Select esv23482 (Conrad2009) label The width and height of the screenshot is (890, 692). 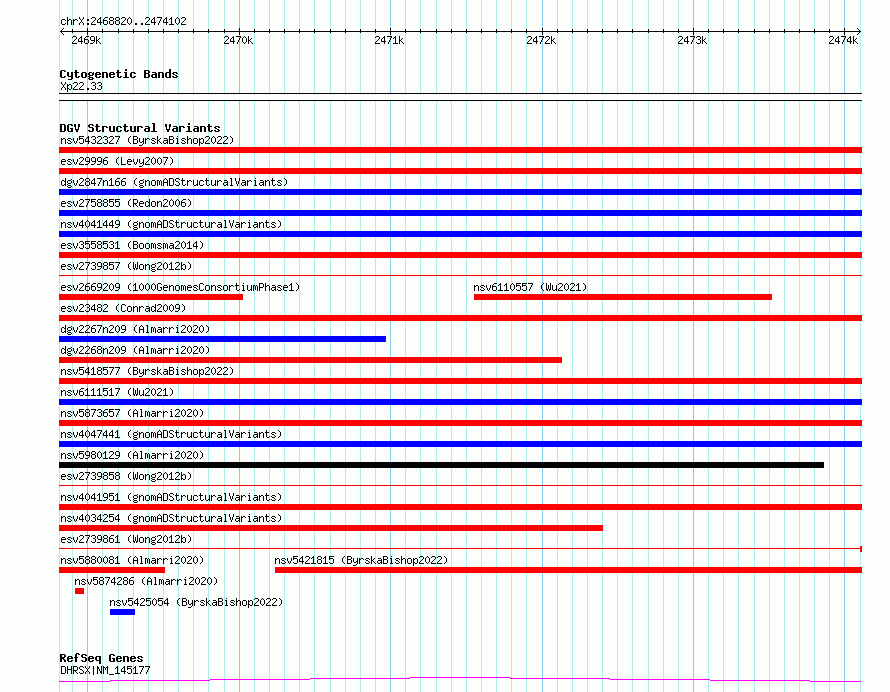[x=123, y=308]
